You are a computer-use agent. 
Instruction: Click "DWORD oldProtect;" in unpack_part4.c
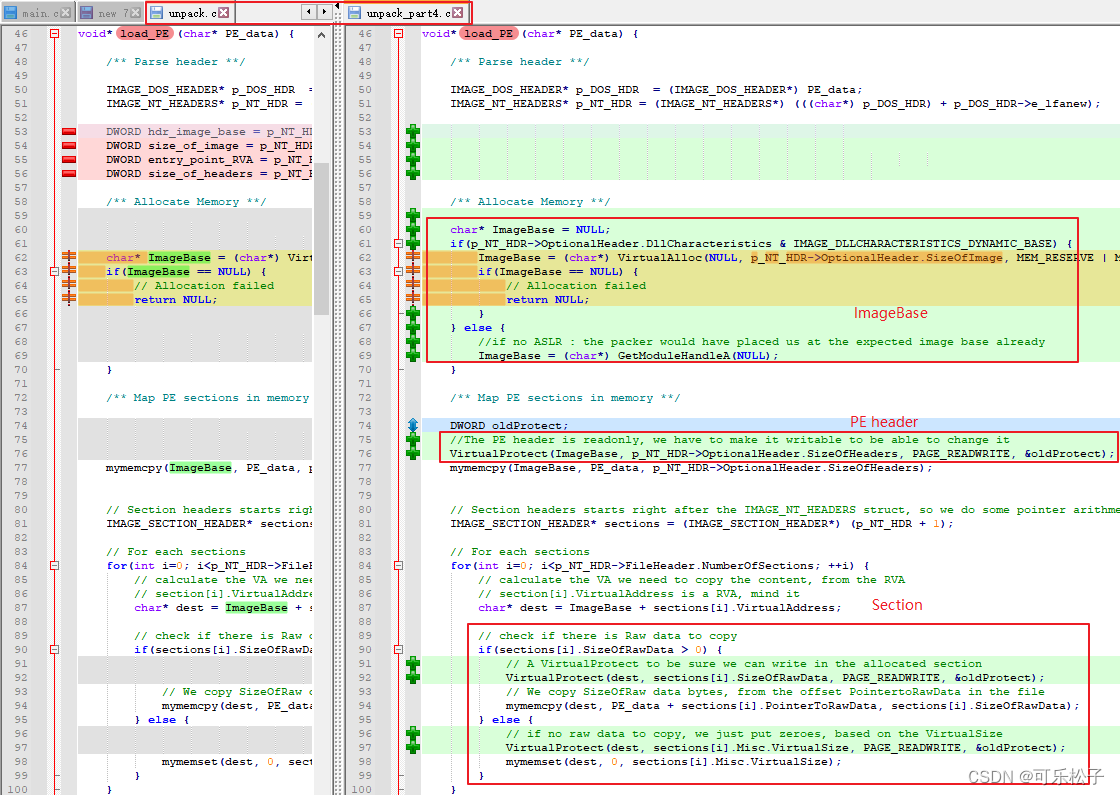coord(509,426)
